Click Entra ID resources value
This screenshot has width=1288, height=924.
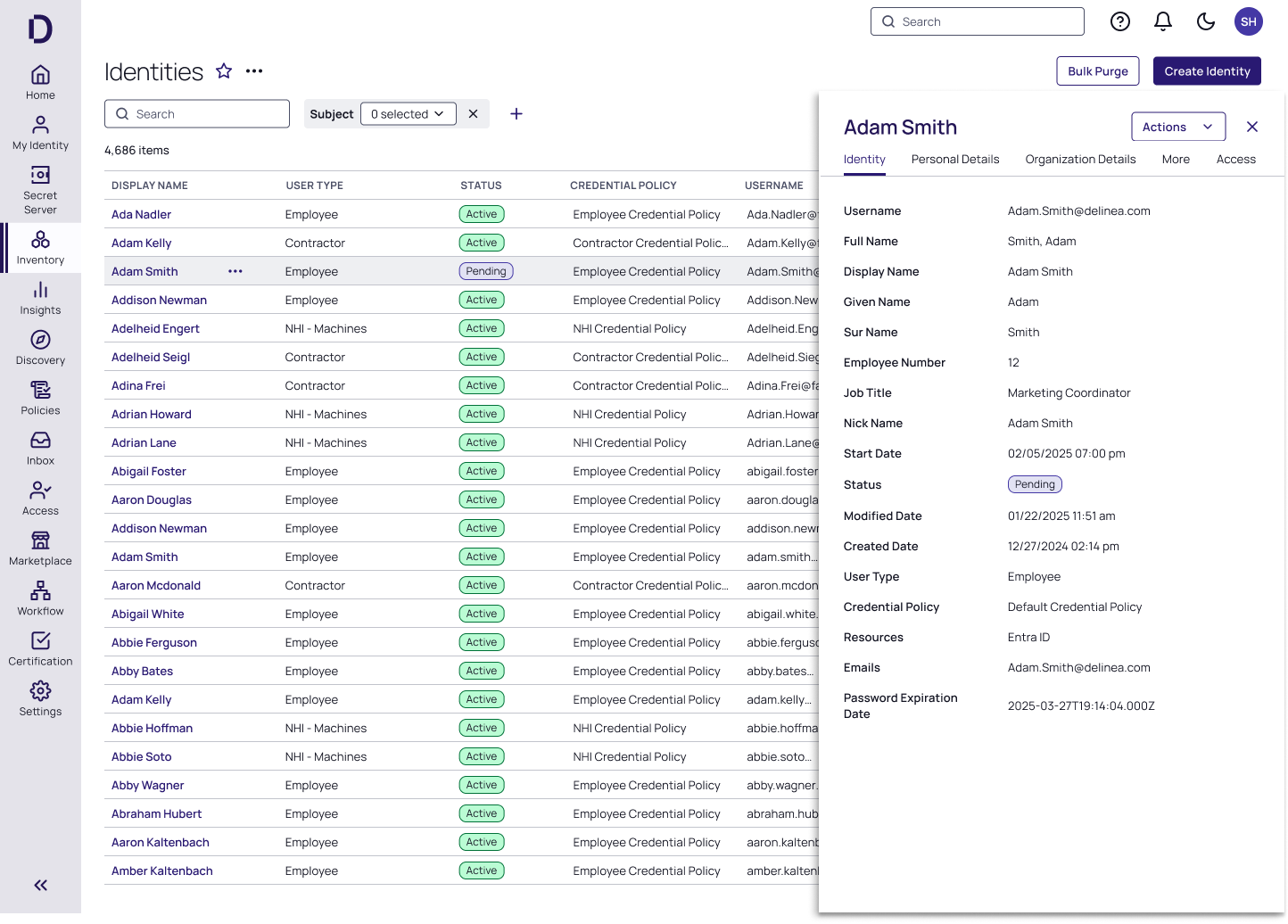tap(1028, 638)
